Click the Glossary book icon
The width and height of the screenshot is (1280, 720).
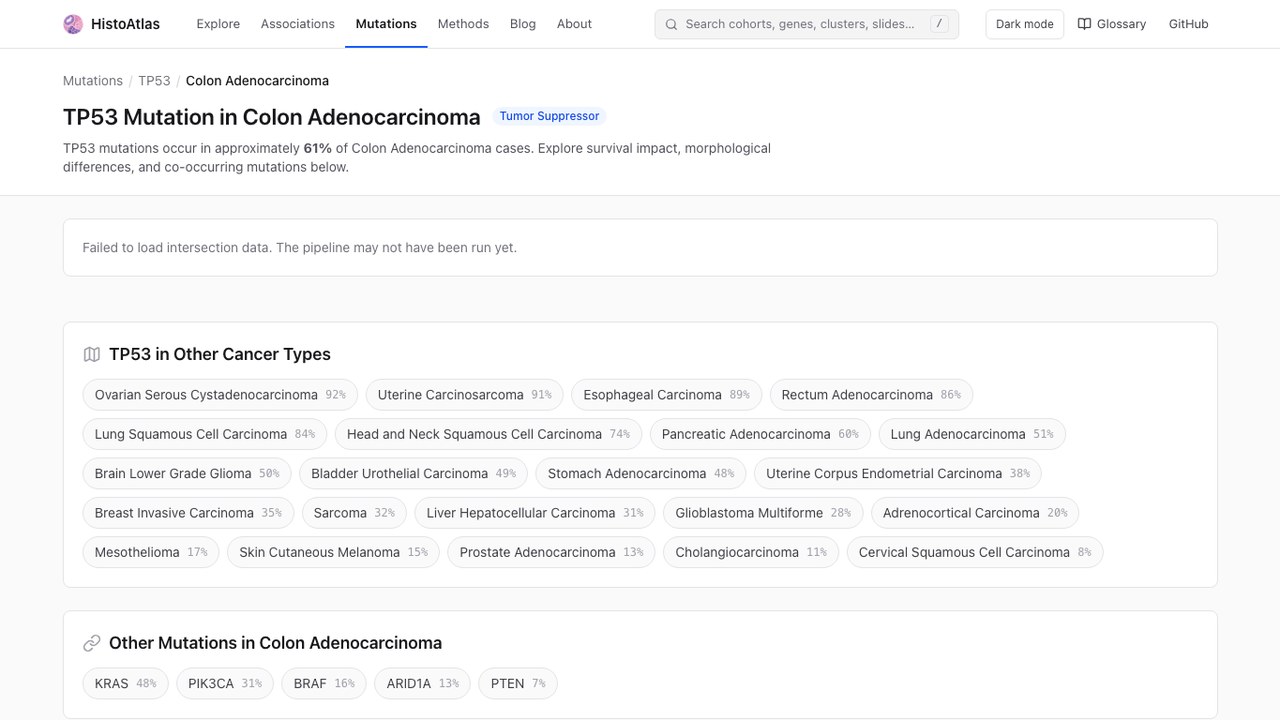click(1084, 24)
